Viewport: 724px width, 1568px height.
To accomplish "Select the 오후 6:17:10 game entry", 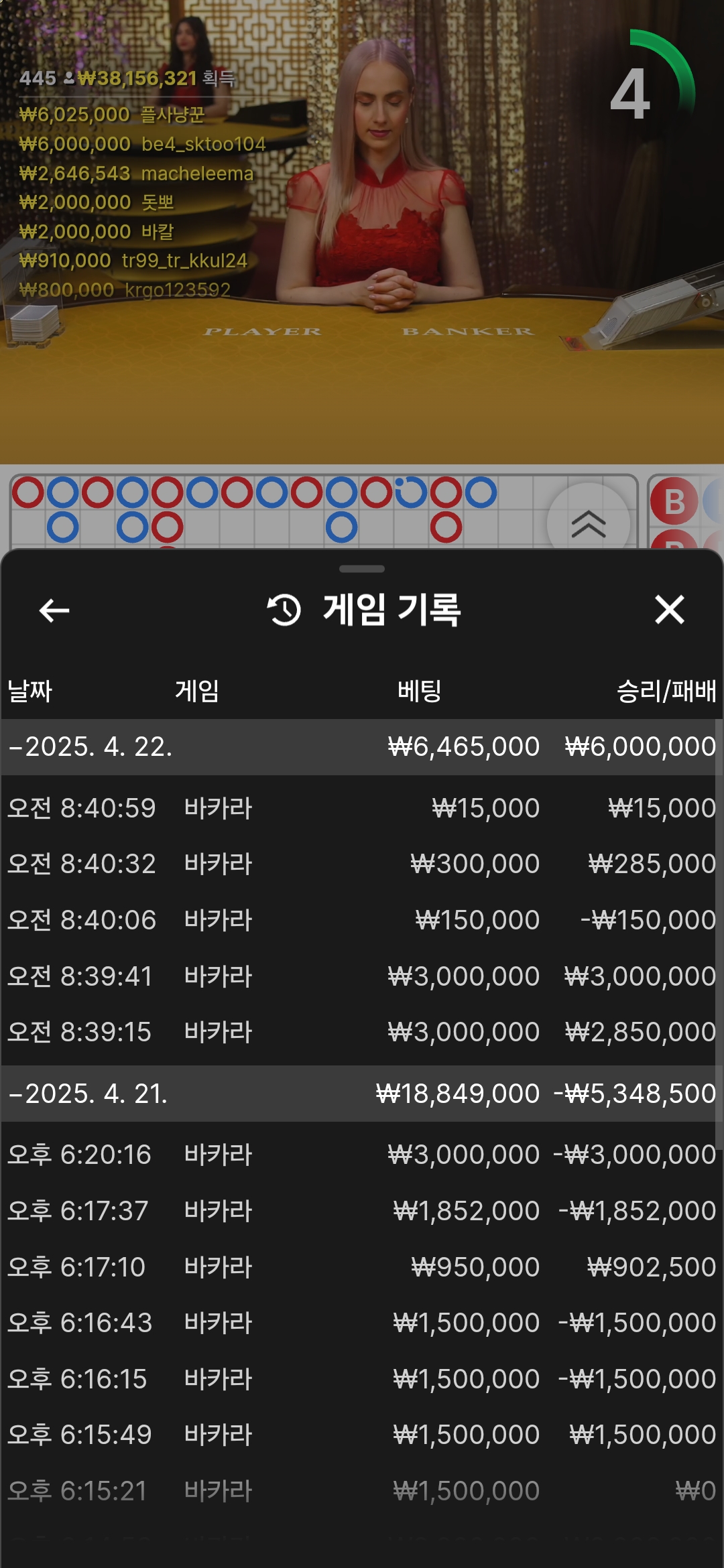I will click(362, 1266).
